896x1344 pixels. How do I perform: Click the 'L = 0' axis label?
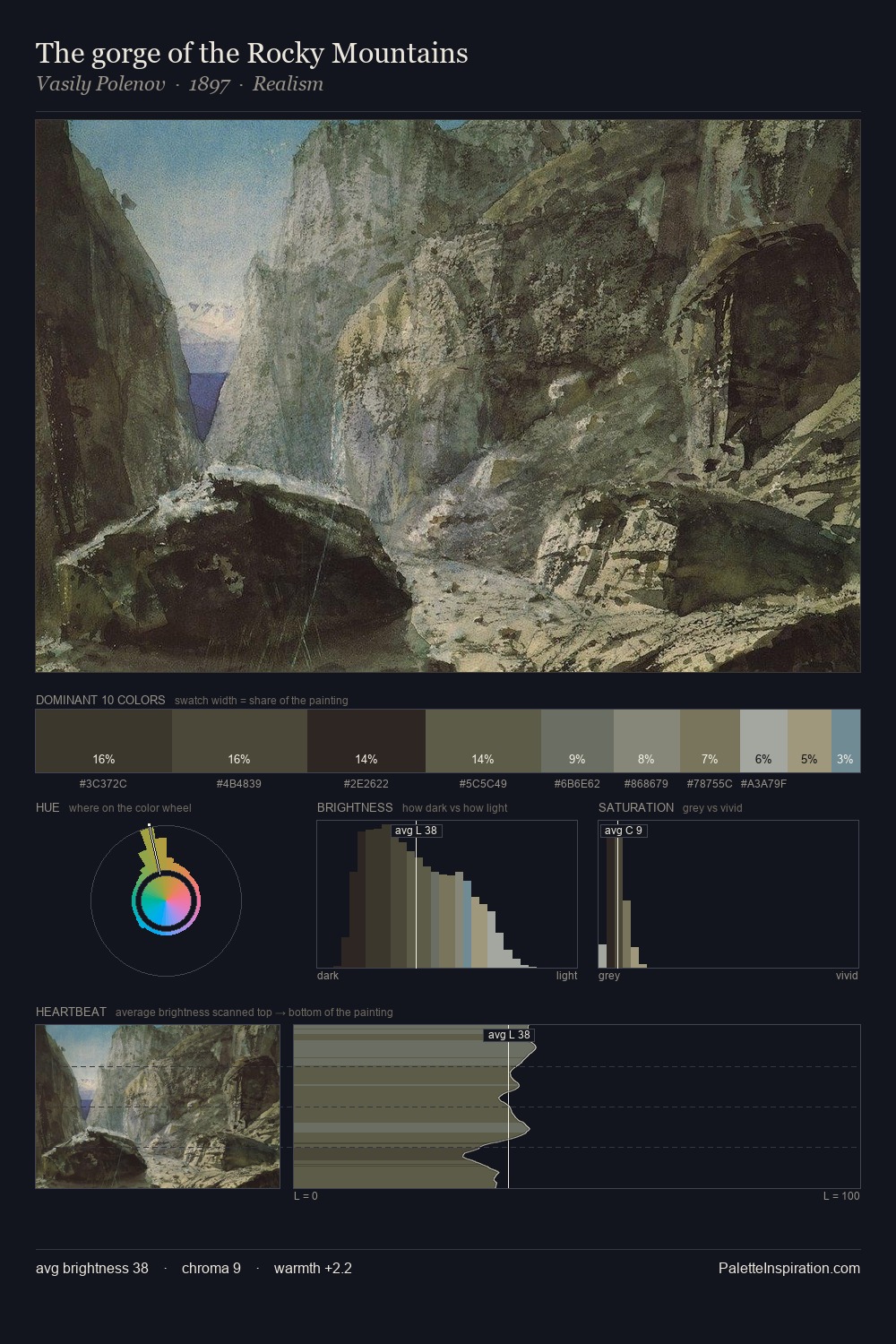click(306, 1196)
